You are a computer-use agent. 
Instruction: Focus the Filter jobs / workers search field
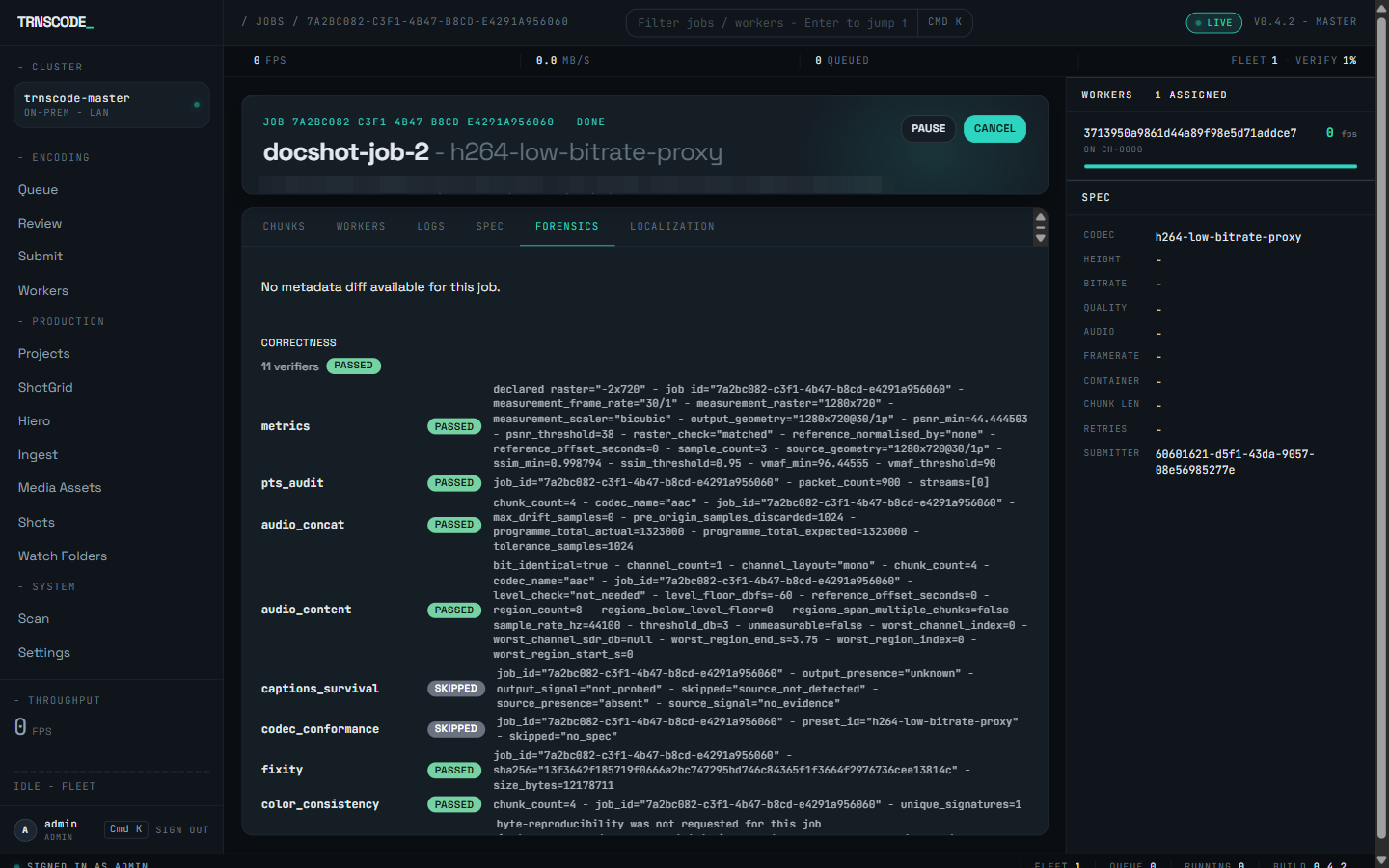772,23
